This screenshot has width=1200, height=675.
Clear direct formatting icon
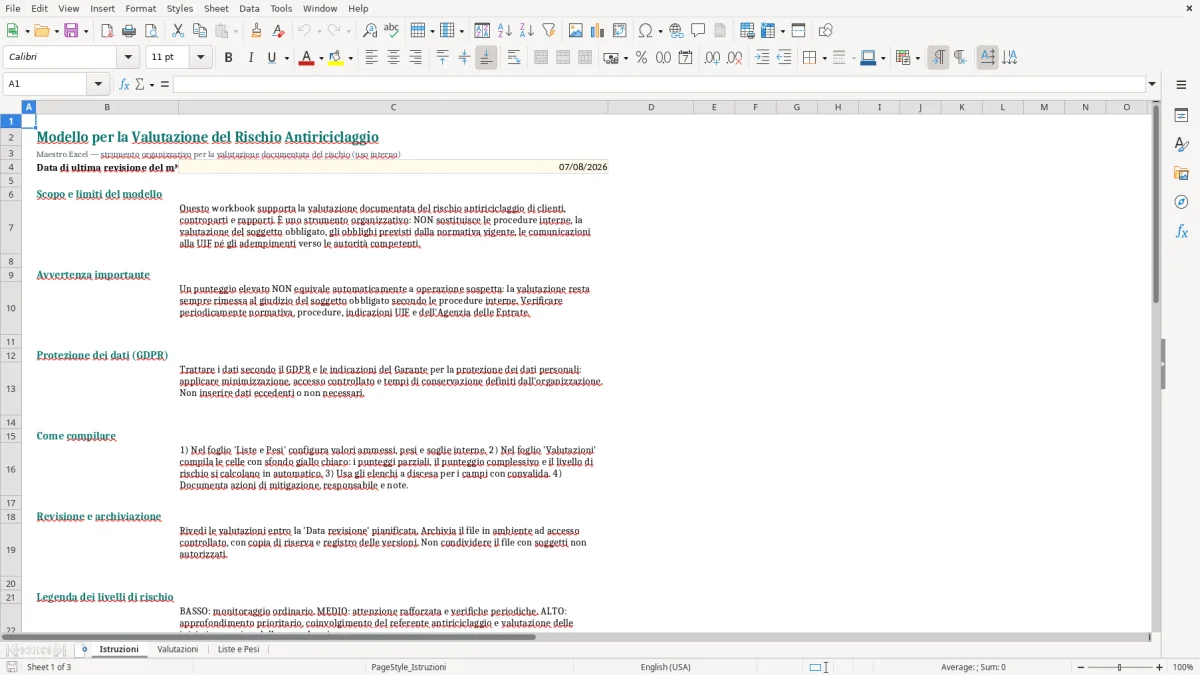pyautogui.click(x=278, y=31)
